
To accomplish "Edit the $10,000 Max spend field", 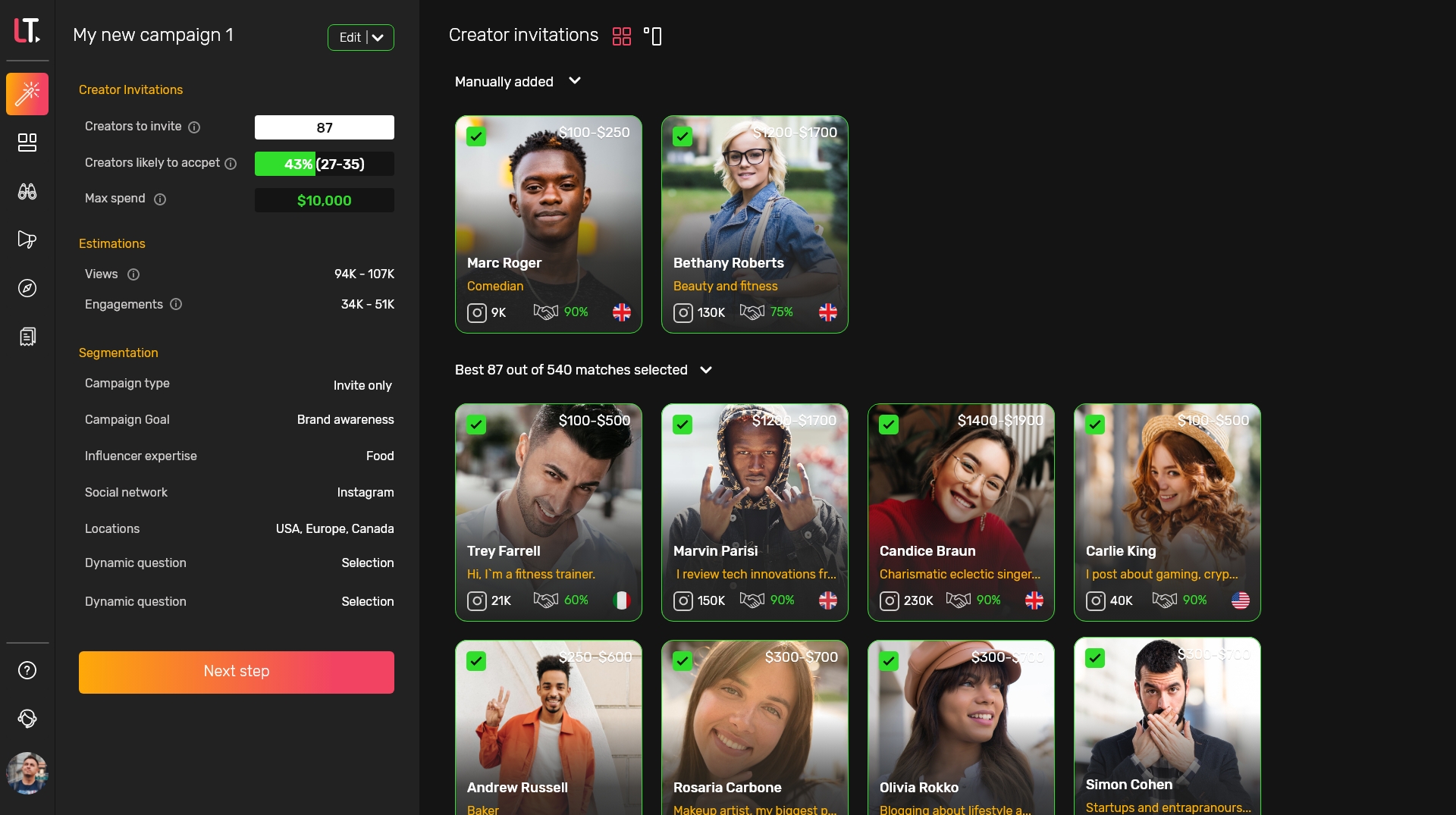I will 325,200.
